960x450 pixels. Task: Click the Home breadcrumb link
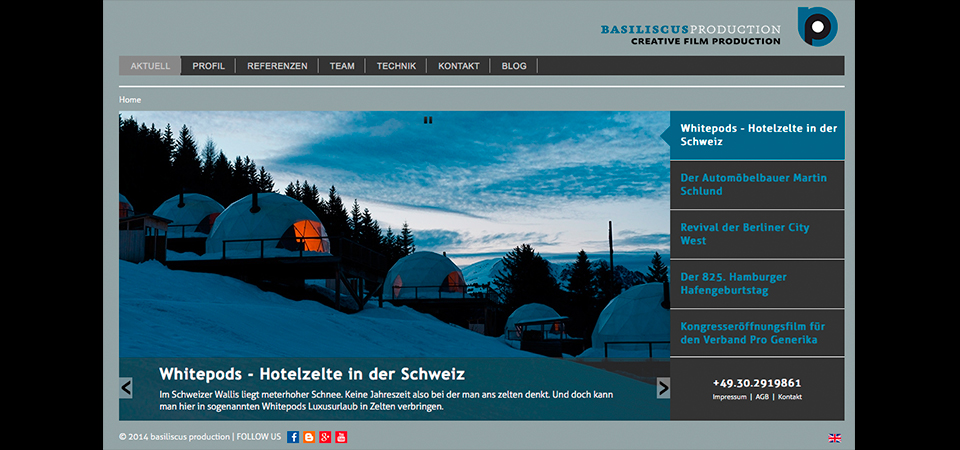130,100
